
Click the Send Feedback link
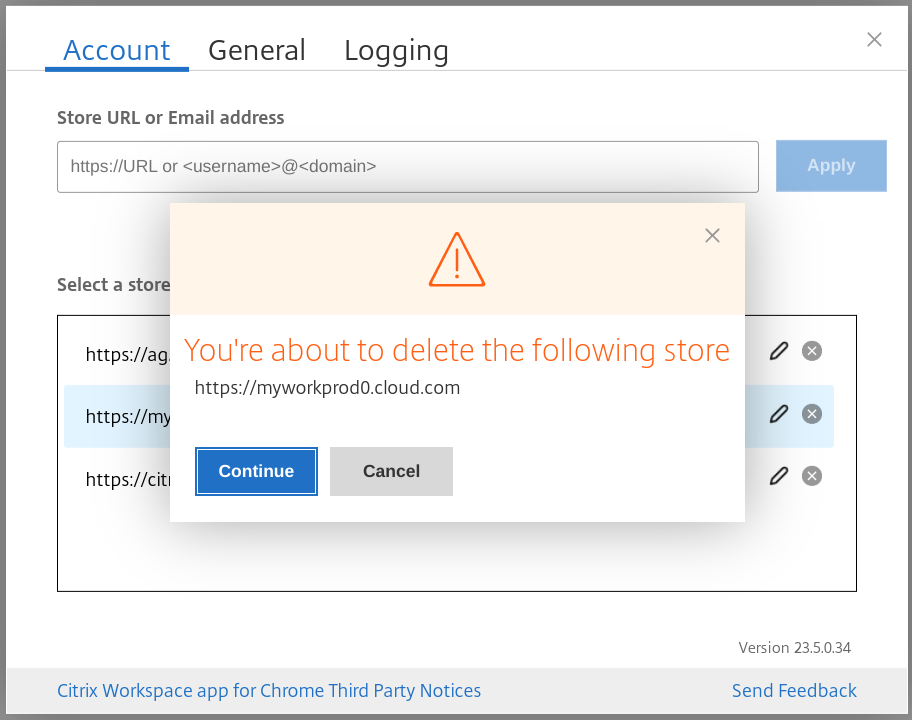pos(794,691)
